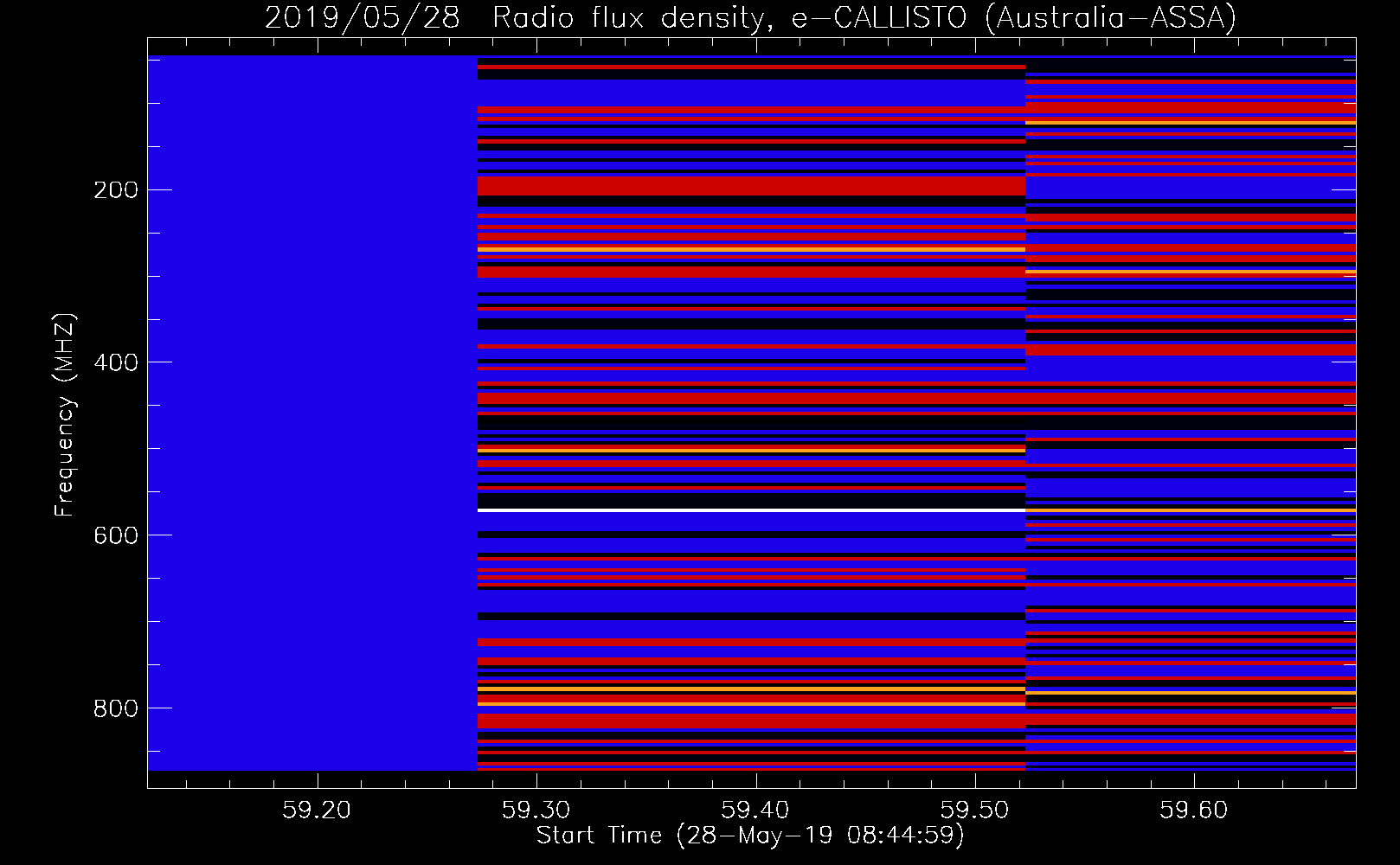Click the 59.20 time tick label
The width and height of the screenshot is (1400, 865).
click(318, 811)
